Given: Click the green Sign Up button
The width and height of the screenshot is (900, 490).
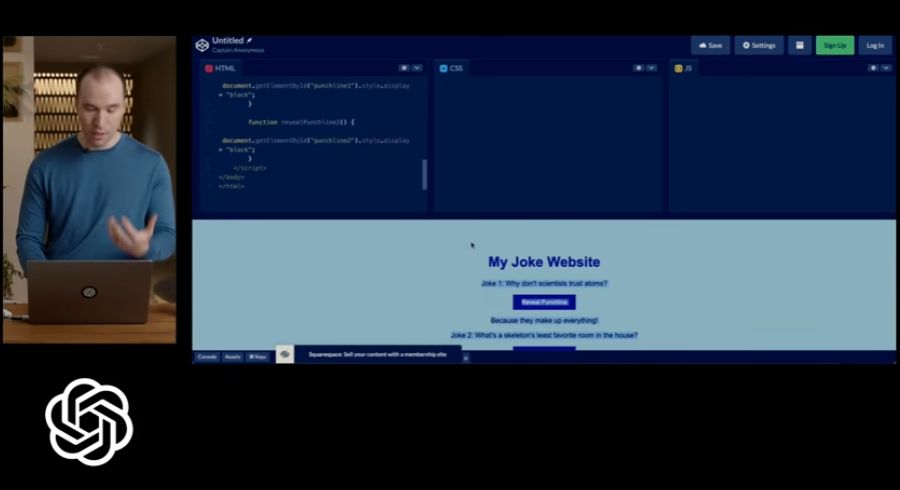Looking at the screenshot, I should pyautogui.click(x=835, y=45).
